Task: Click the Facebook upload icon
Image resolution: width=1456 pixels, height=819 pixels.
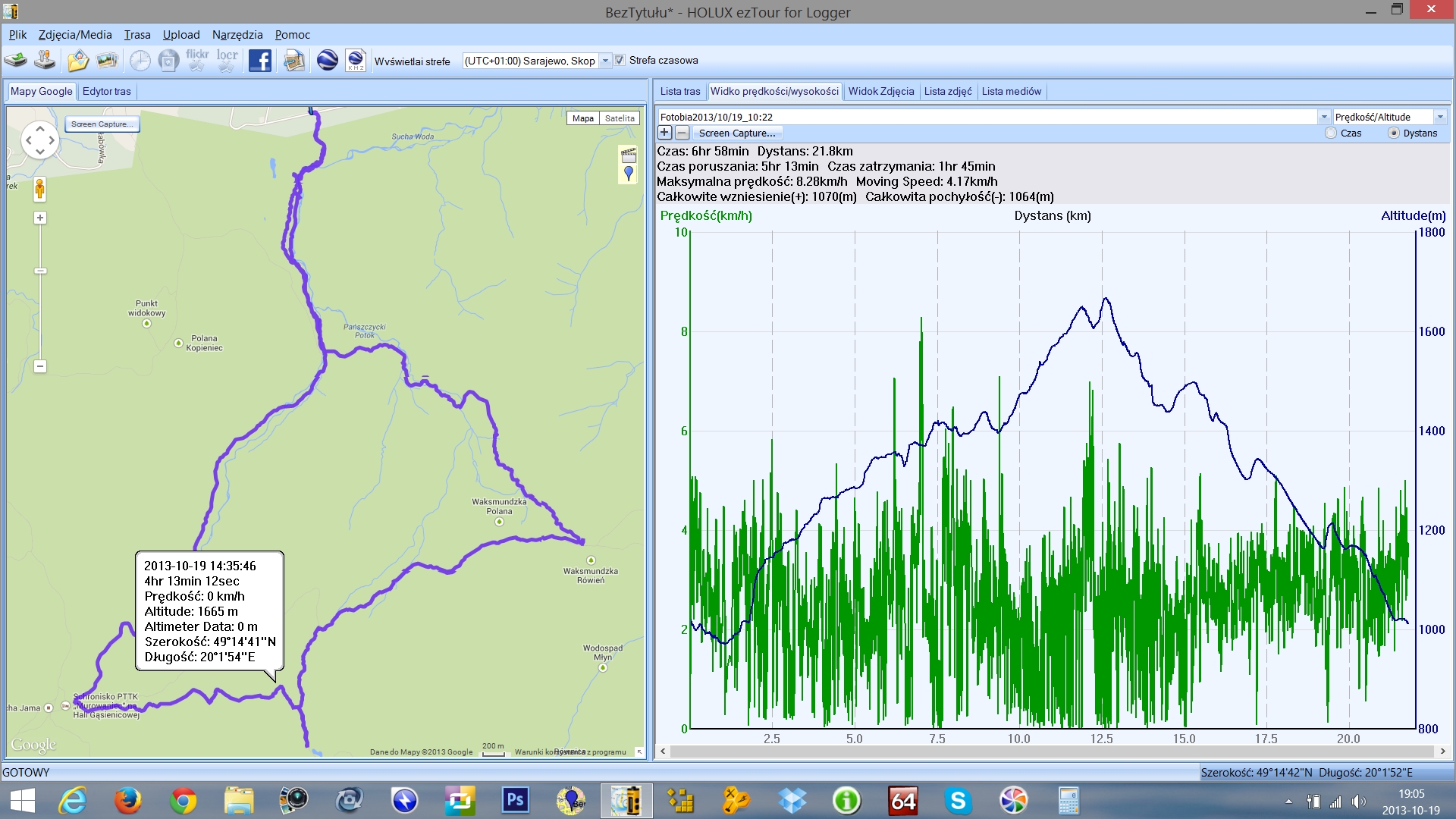Action: 260,61
